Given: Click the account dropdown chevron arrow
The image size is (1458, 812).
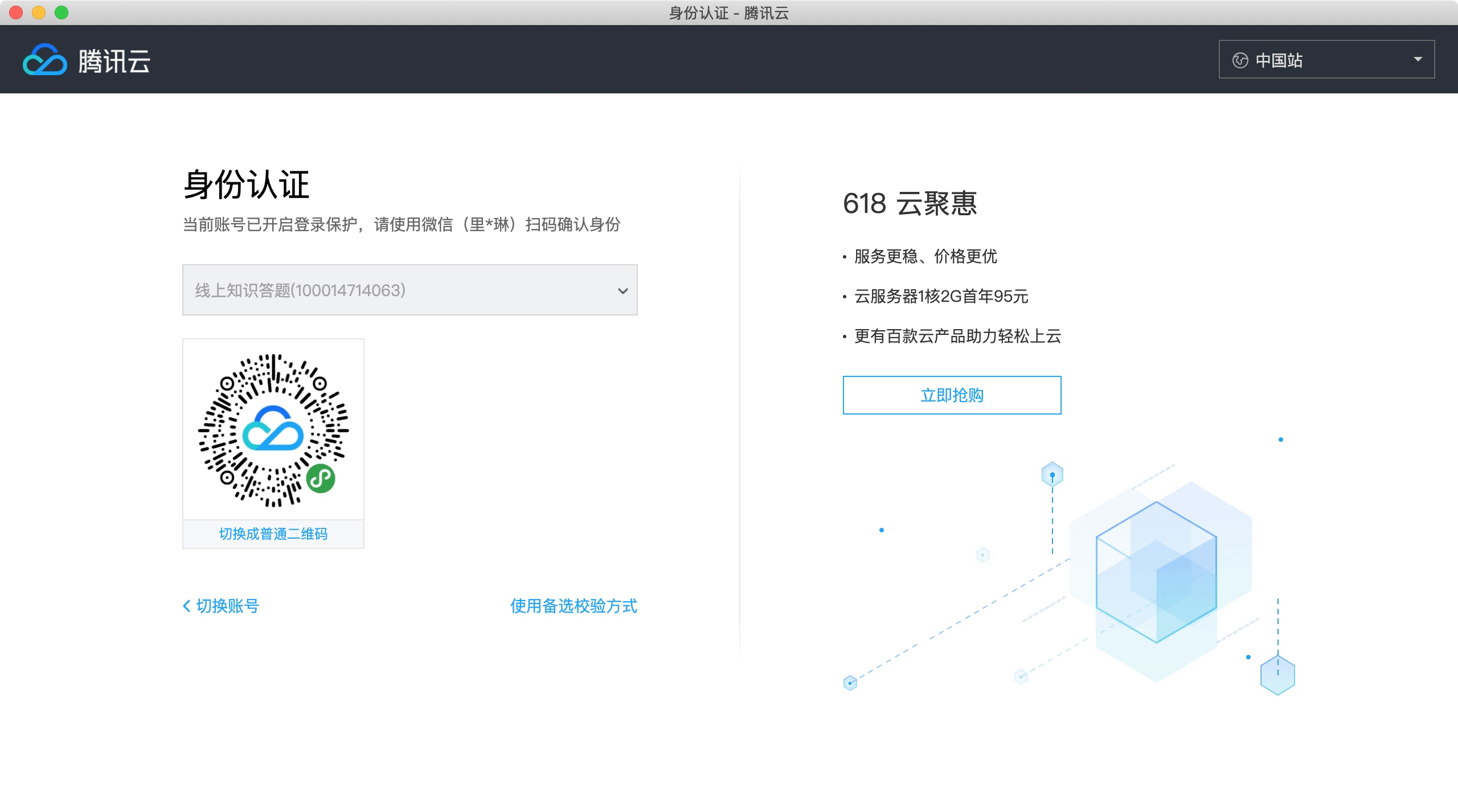Looking at the screenshot, I should click(x=622, y=291).
